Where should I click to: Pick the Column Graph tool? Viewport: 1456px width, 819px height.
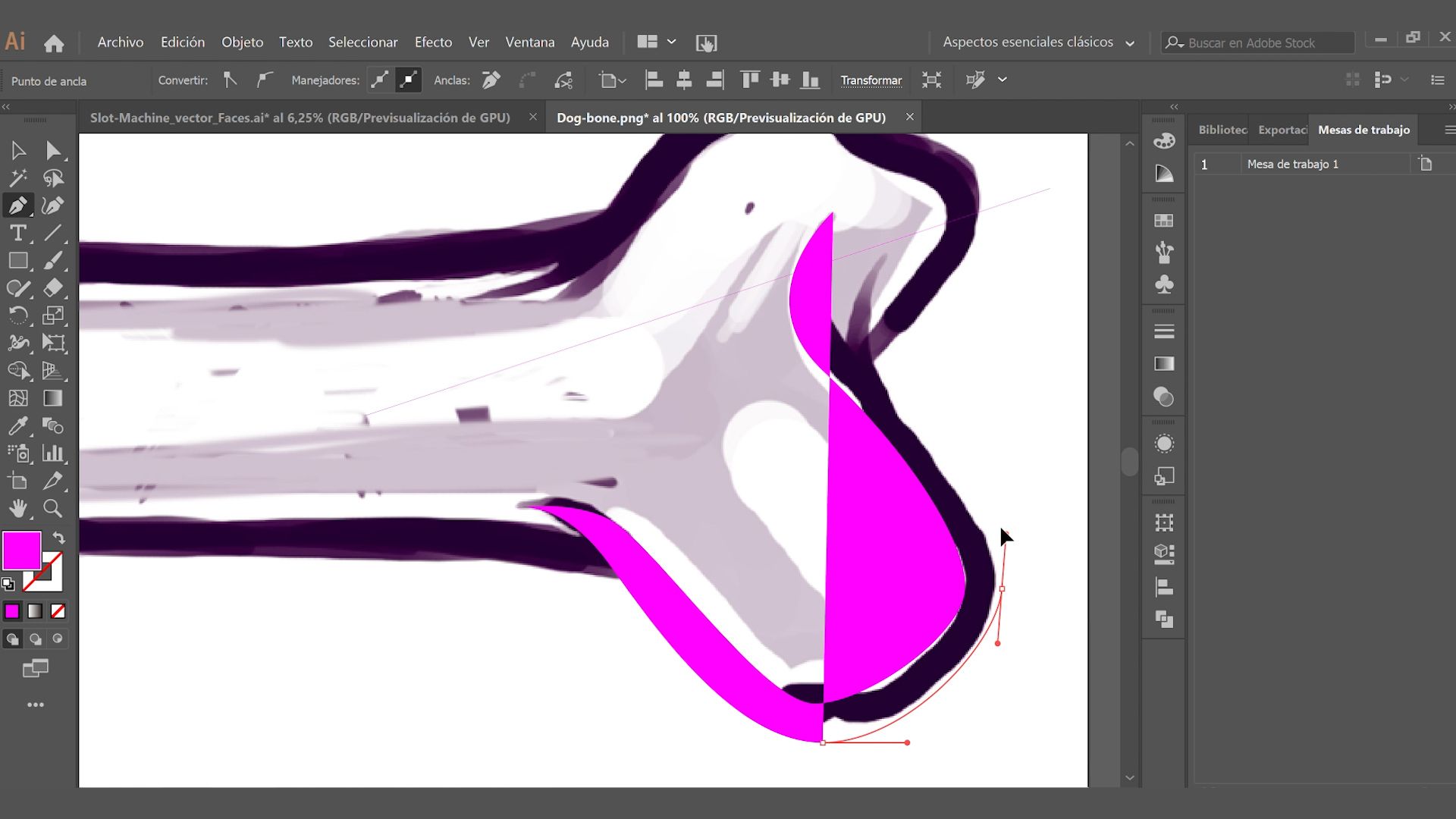click(53, 453)
